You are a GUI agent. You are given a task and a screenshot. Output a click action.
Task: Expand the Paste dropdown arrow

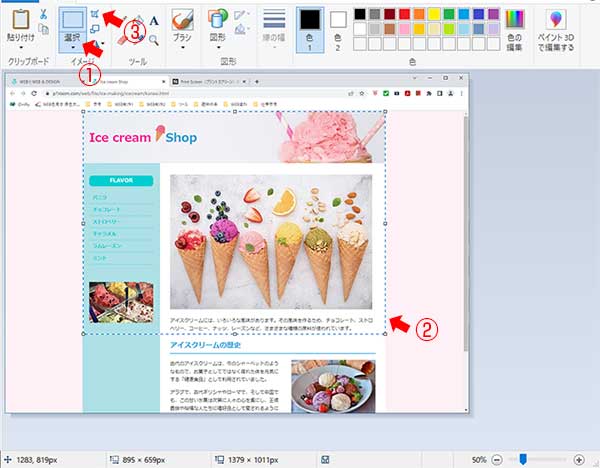[20, 46]
